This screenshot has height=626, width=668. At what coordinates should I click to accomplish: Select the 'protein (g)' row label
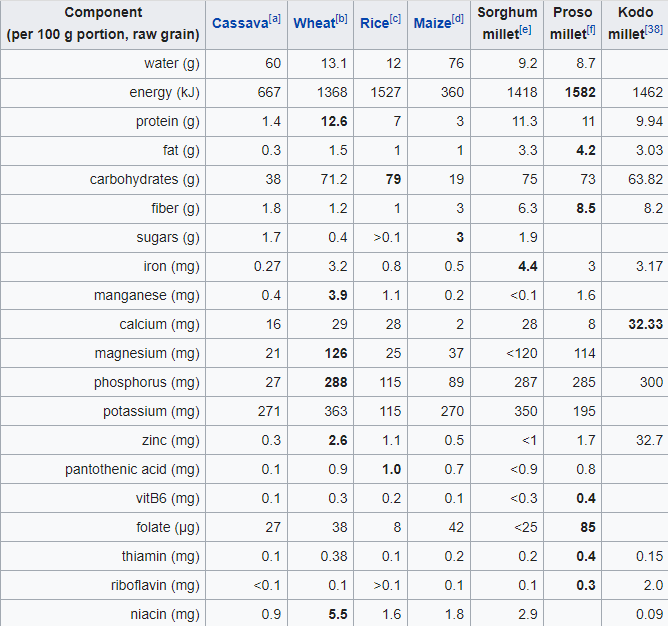pyautogui.click(x=167, y=121)
